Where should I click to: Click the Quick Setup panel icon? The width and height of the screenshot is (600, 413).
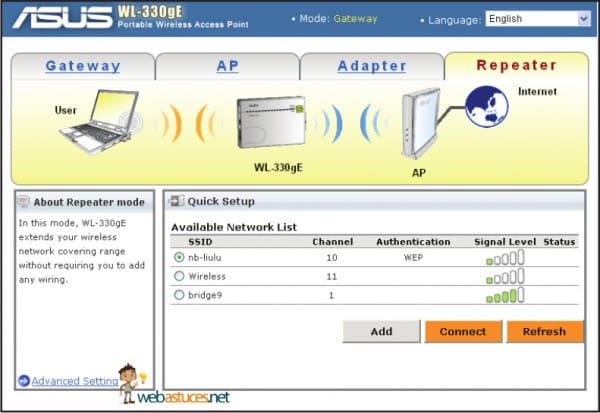176,201
